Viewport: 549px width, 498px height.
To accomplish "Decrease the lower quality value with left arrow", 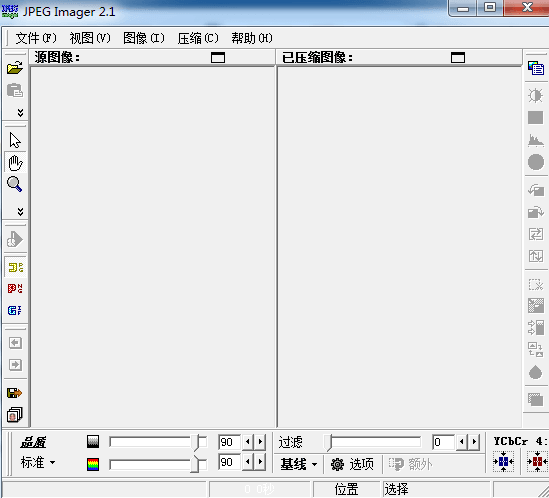I will click(248, 462).
